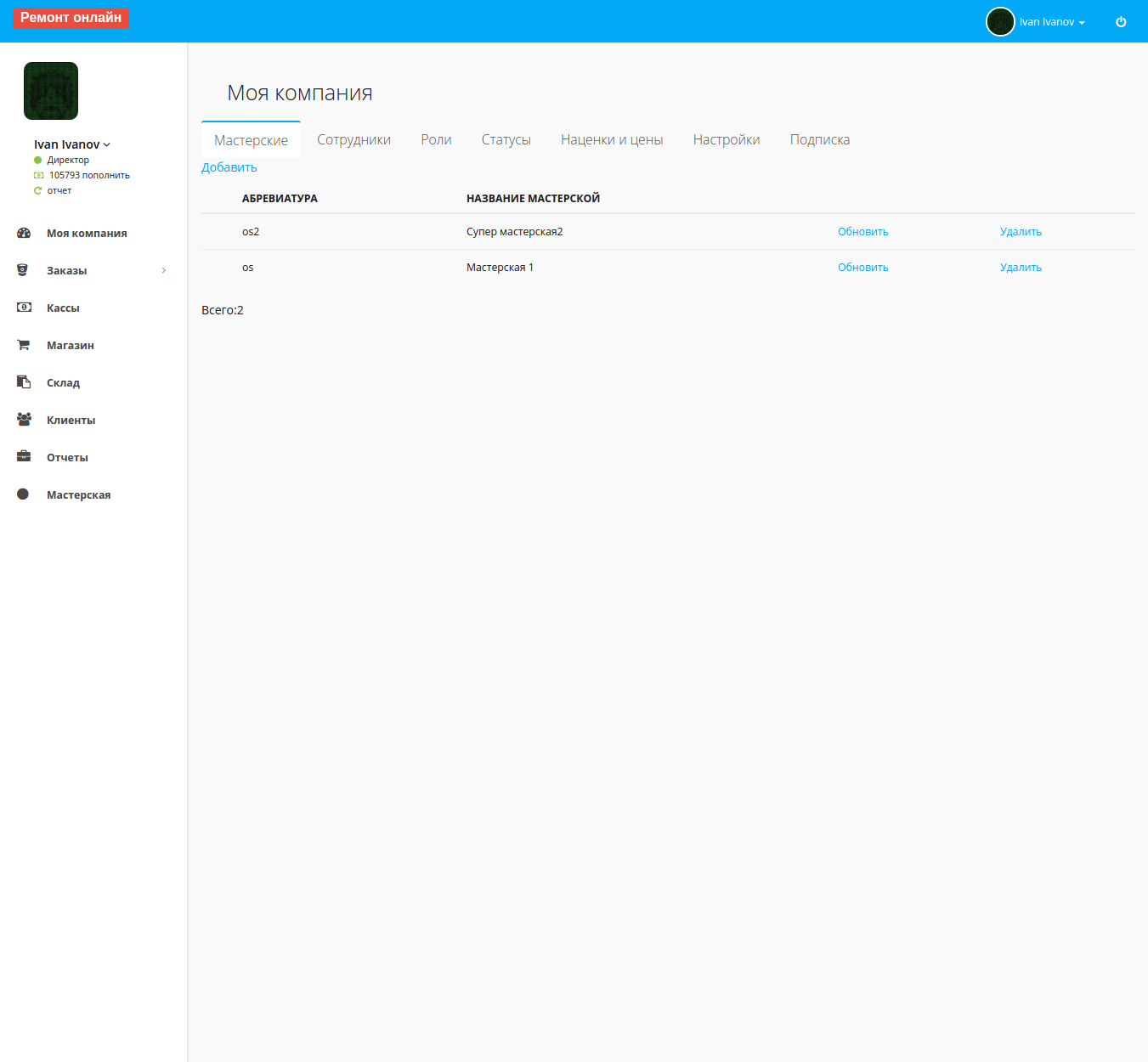
Task: Switch to the Сотрудники tab
Action: [x=353, y=140]
